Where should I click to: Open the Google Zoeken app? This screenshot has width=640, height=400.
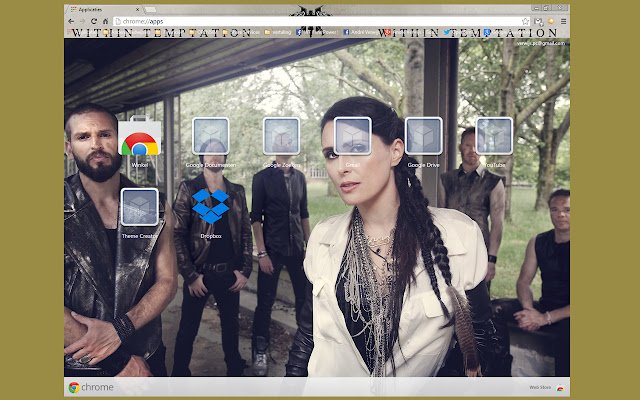pyautogui.click(x=281, y=136)
